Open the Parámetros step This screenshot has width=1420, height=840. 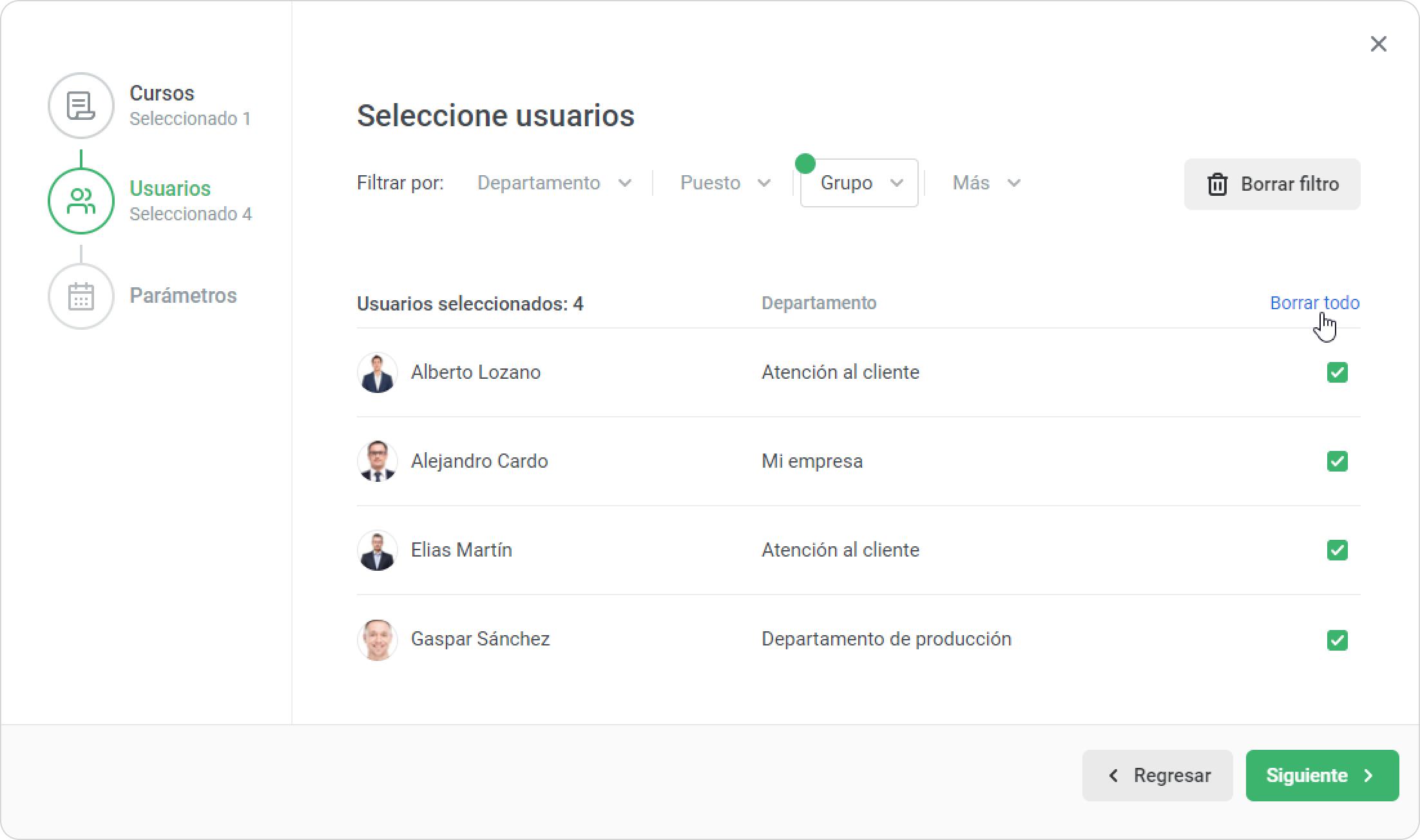(x=183, y=296)
